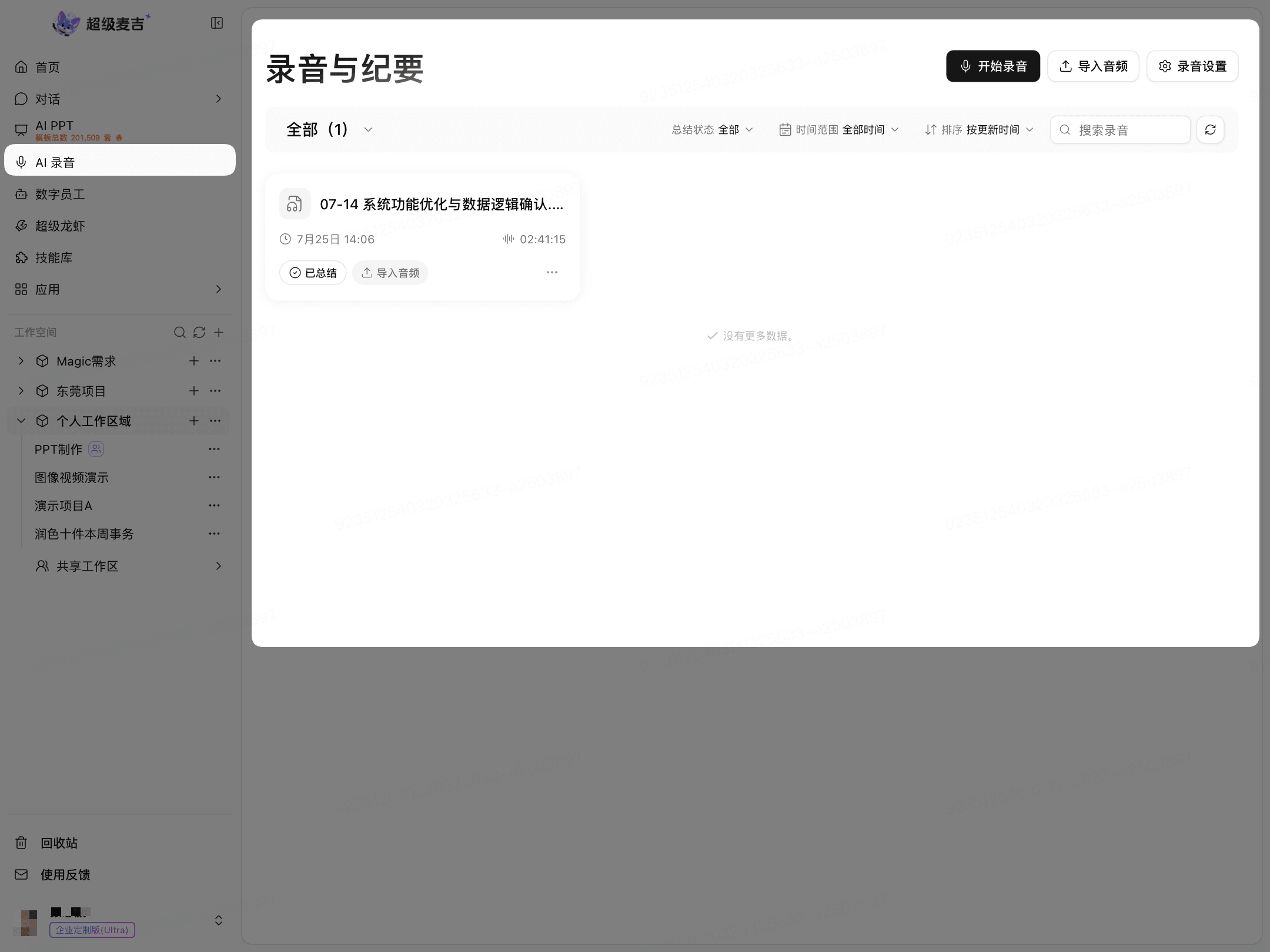Add item to 个人工作区域
The width and height of the screenshot is (1270, 952).
tap(194, 421)
